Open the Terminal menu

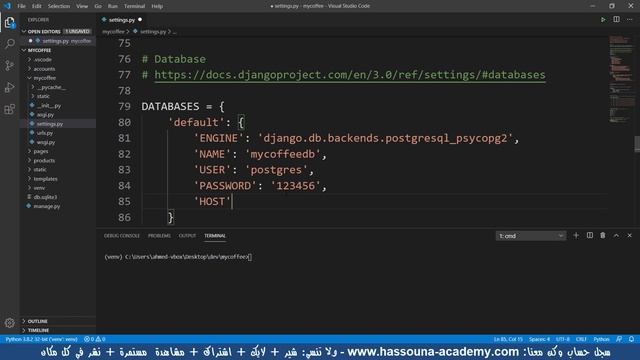134,6
